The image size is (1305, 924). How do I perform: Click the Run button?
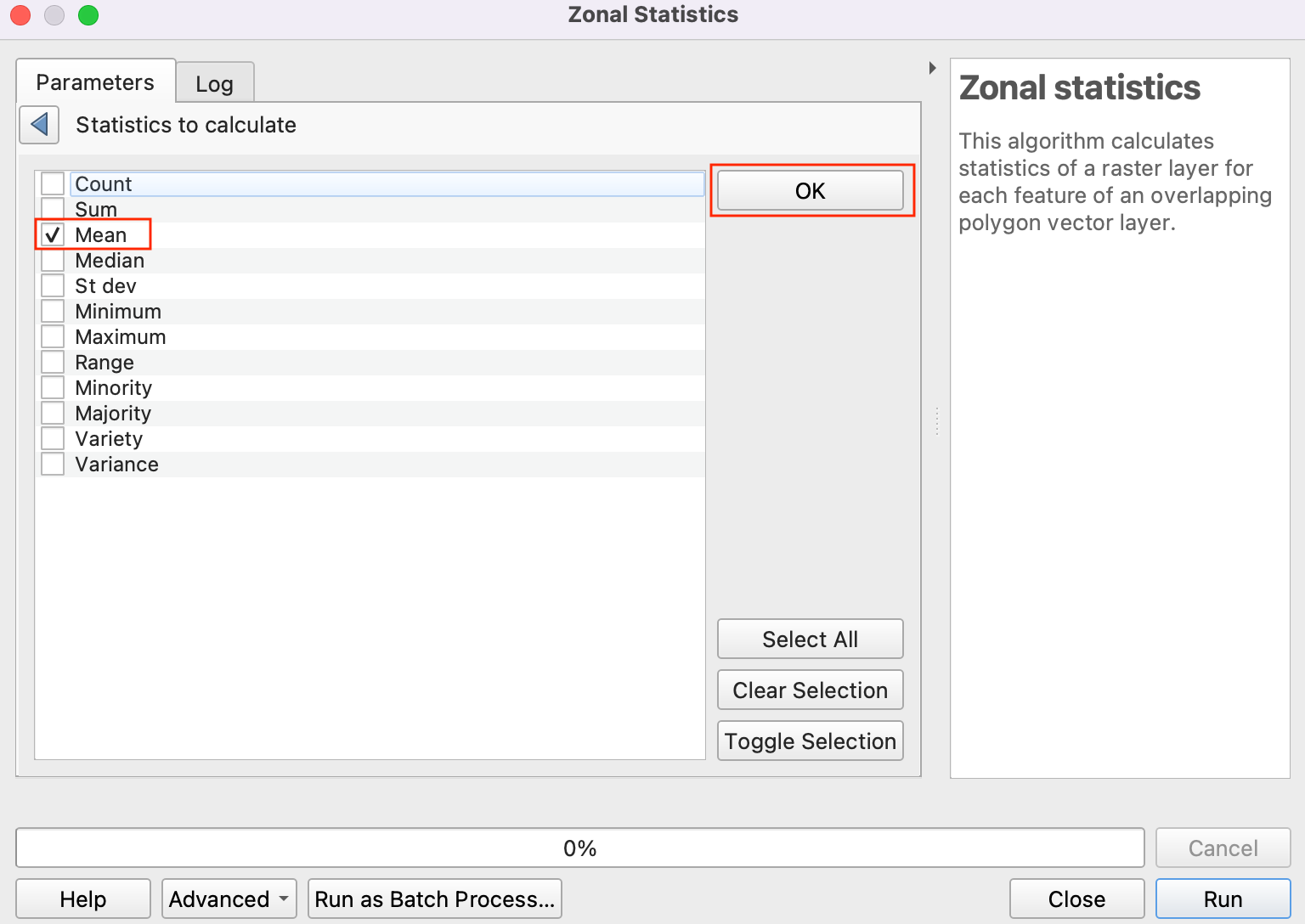(x=1222, y=899)
